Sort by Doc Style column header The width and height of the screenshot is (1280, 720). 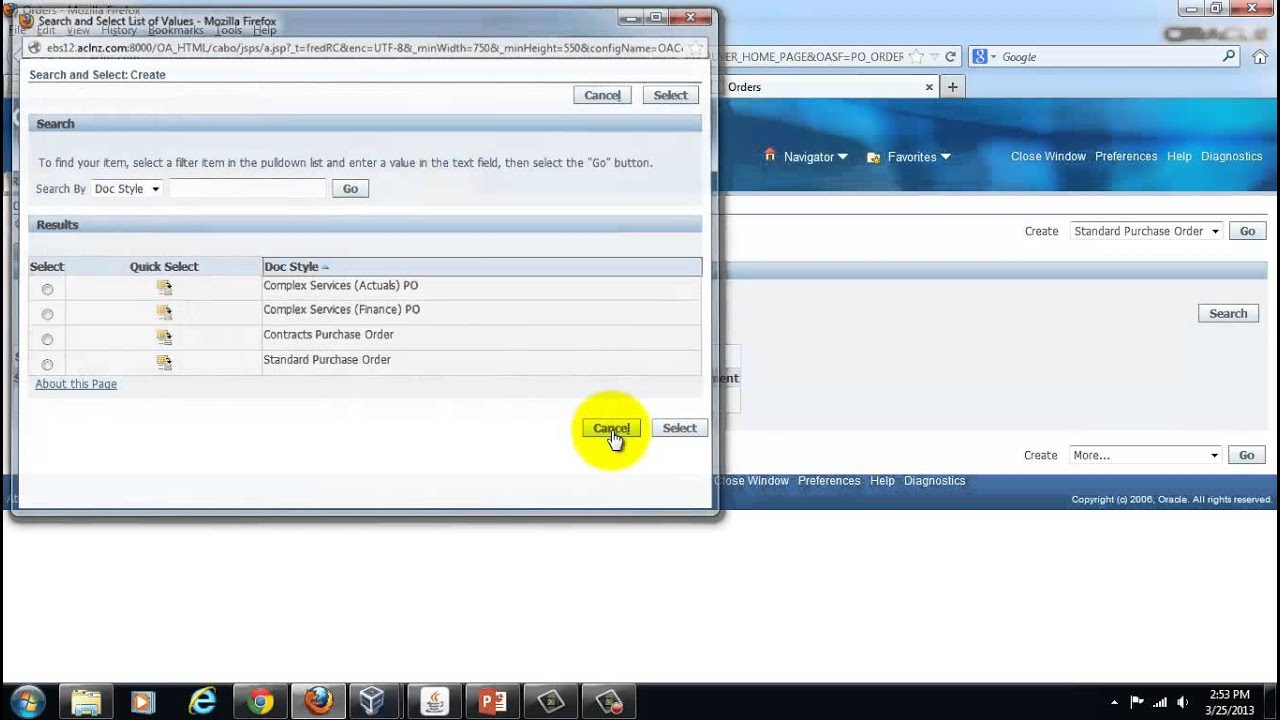(x=291, y=267)
